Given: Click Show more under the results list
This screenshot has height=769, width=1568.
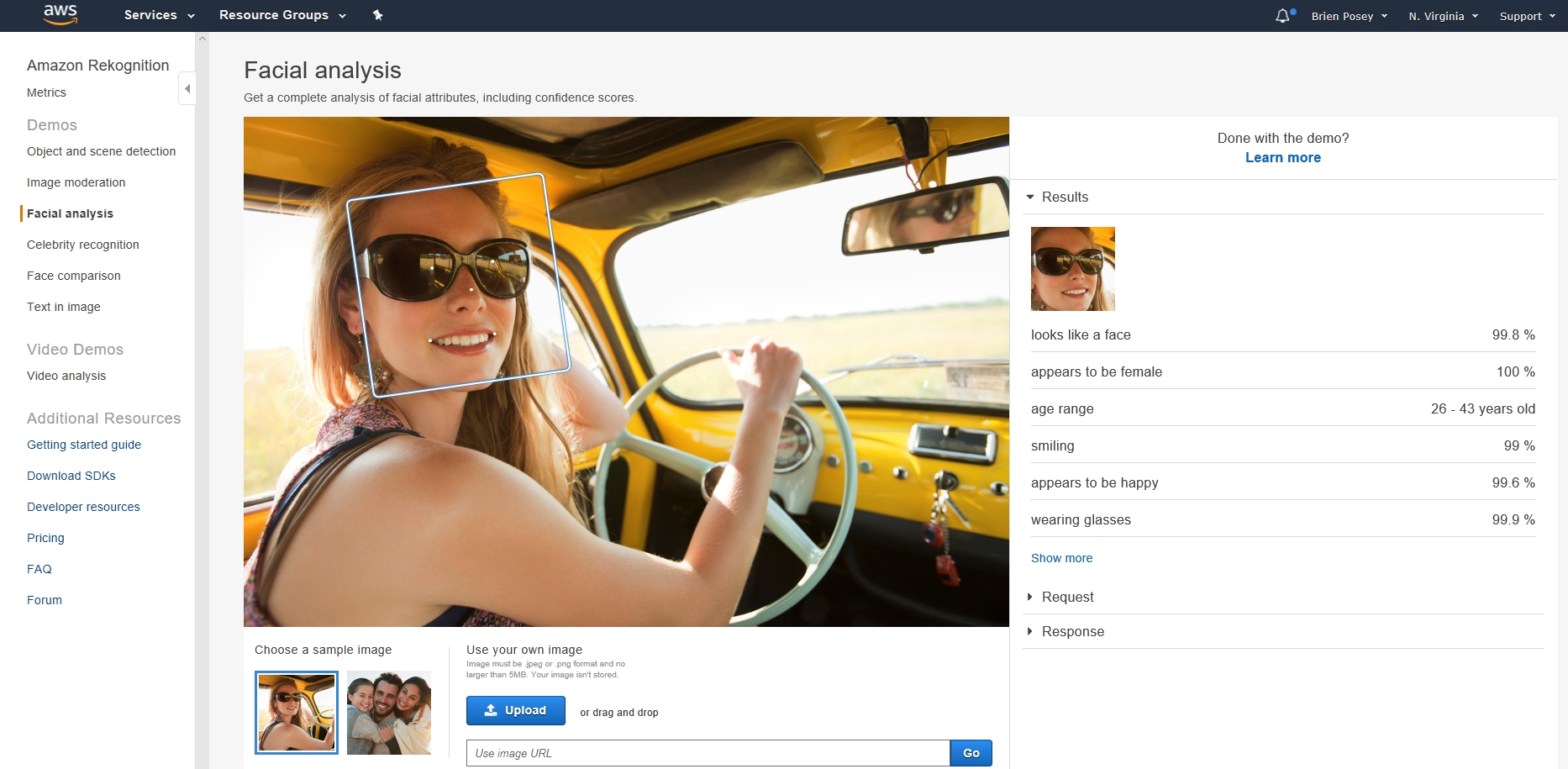Looking at the screenshot, I should pos(1061,557).
